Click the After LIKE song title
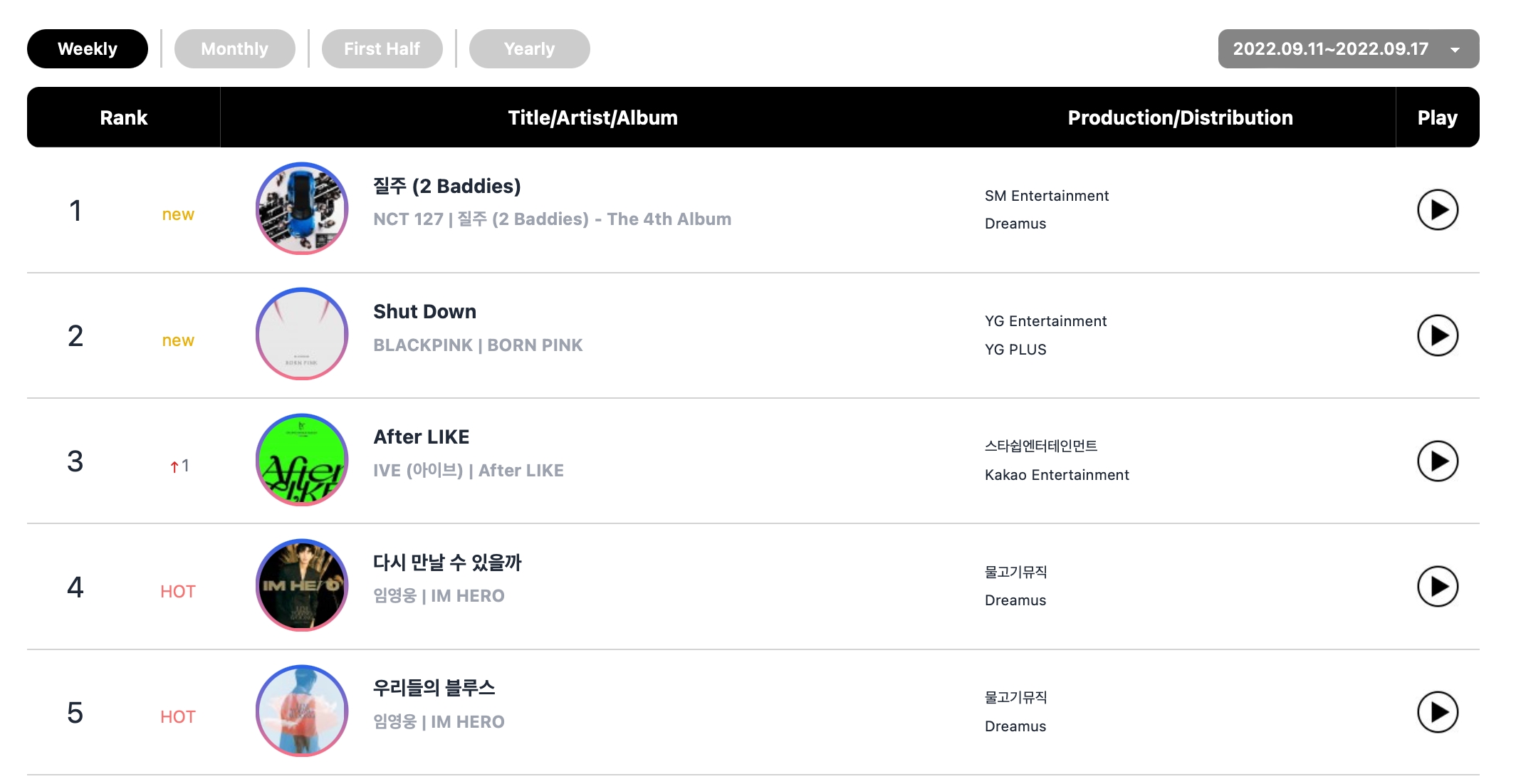The width and height of the screenshot is (1516, 784). [422, 437]
